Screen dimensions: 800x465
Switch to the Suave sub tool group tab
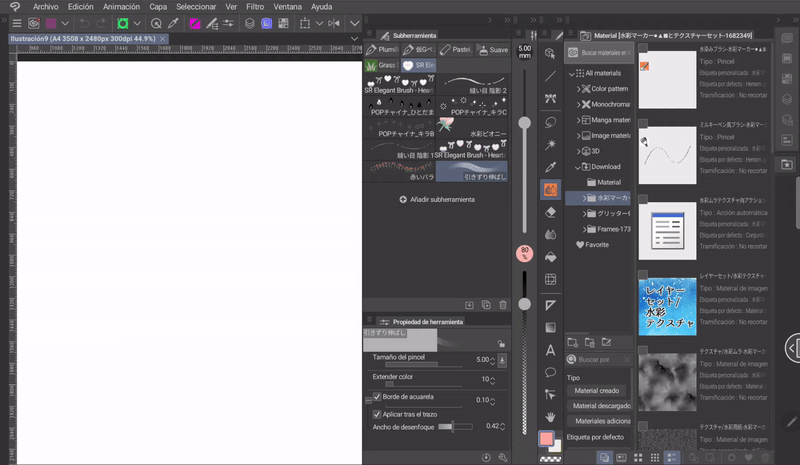492,50
